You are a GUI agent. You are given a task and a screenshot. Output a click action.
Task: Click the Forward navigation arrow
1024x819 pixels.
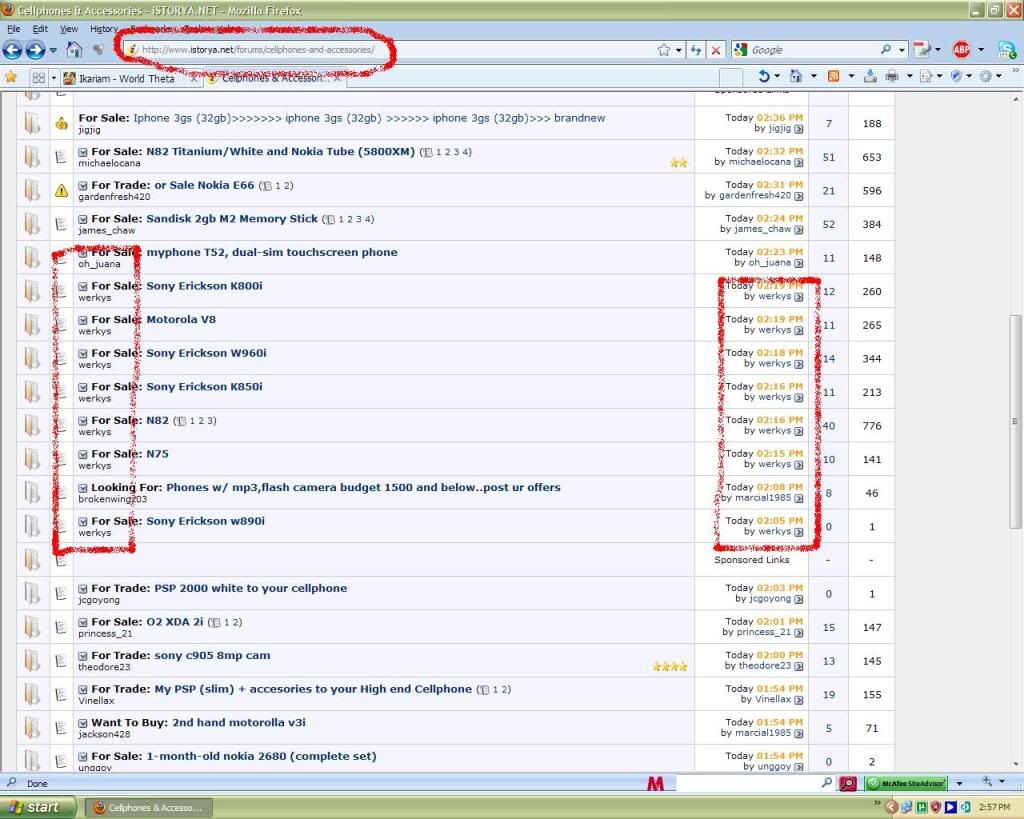35,50
